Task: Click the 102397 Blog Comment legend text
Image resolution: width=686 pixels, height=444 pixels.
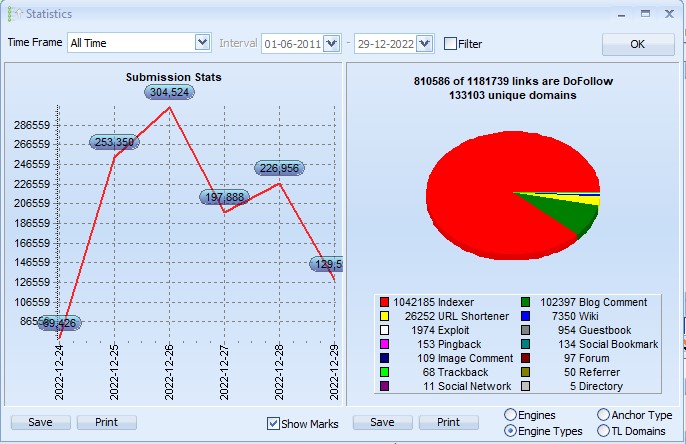Action: 593,302
